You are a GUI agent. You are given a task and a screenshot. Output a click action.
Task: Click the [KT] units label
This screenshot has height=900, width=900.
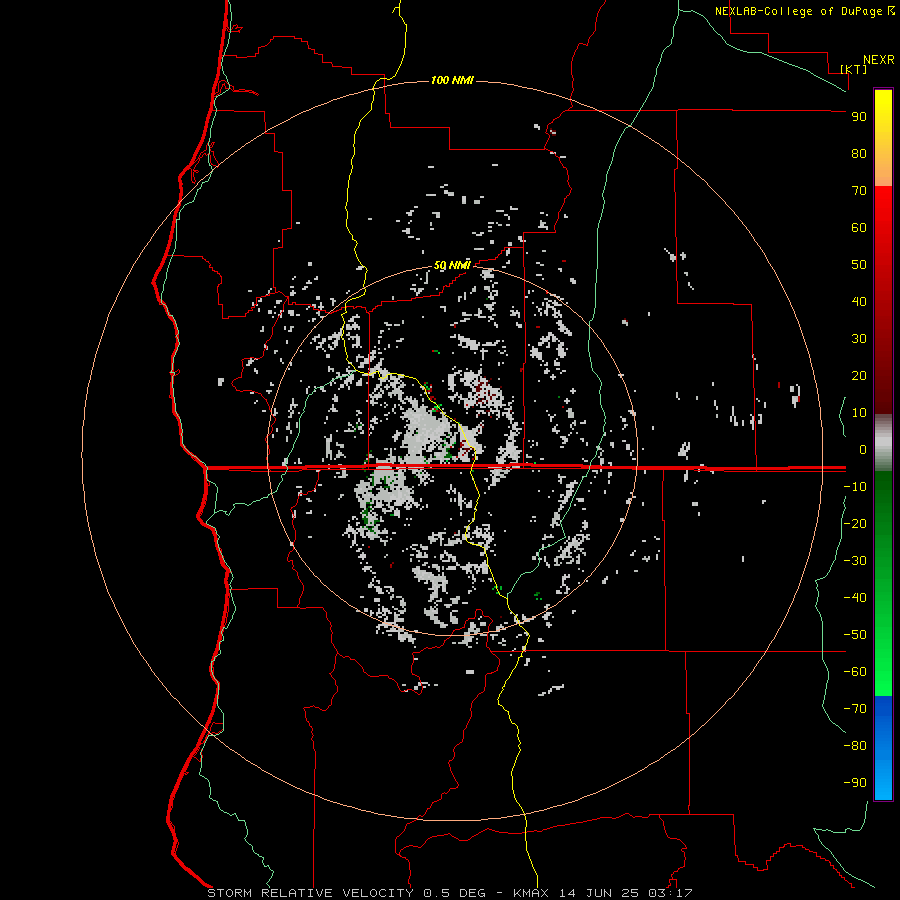click(854, 69)
